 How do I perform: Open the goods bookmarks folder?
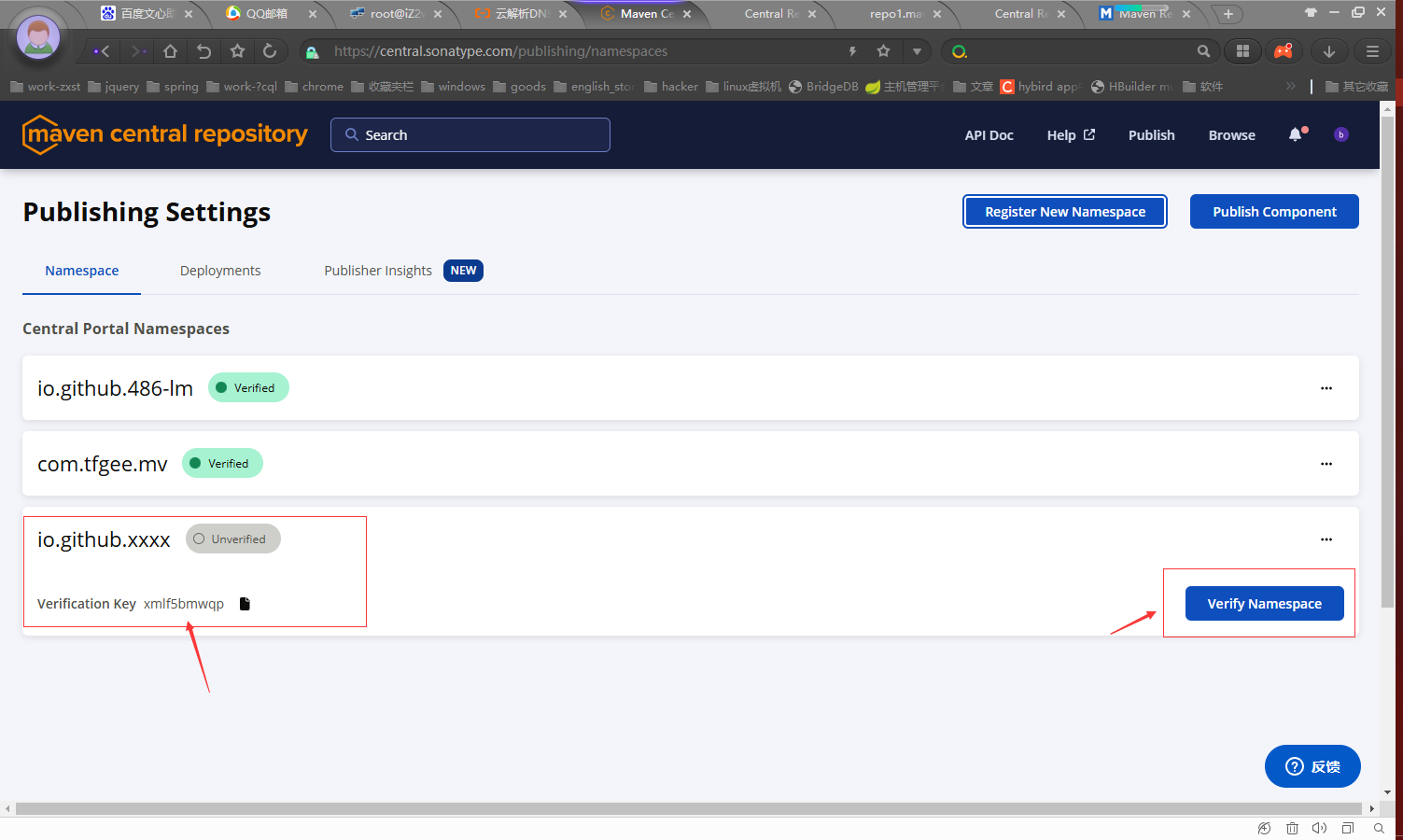[x=519, y=86]
